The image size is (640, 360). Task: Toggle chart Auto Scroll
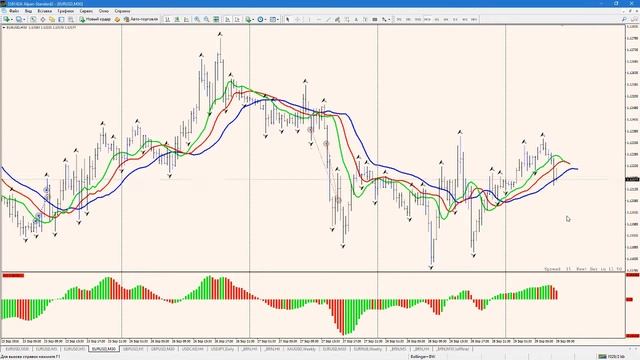(227, 19)
